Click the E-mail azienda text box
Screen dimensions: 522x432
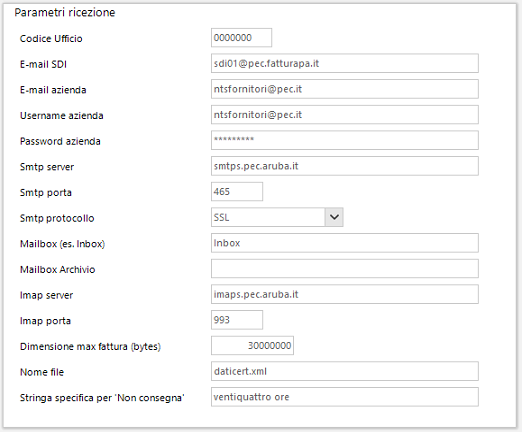[x=345, y=89]
